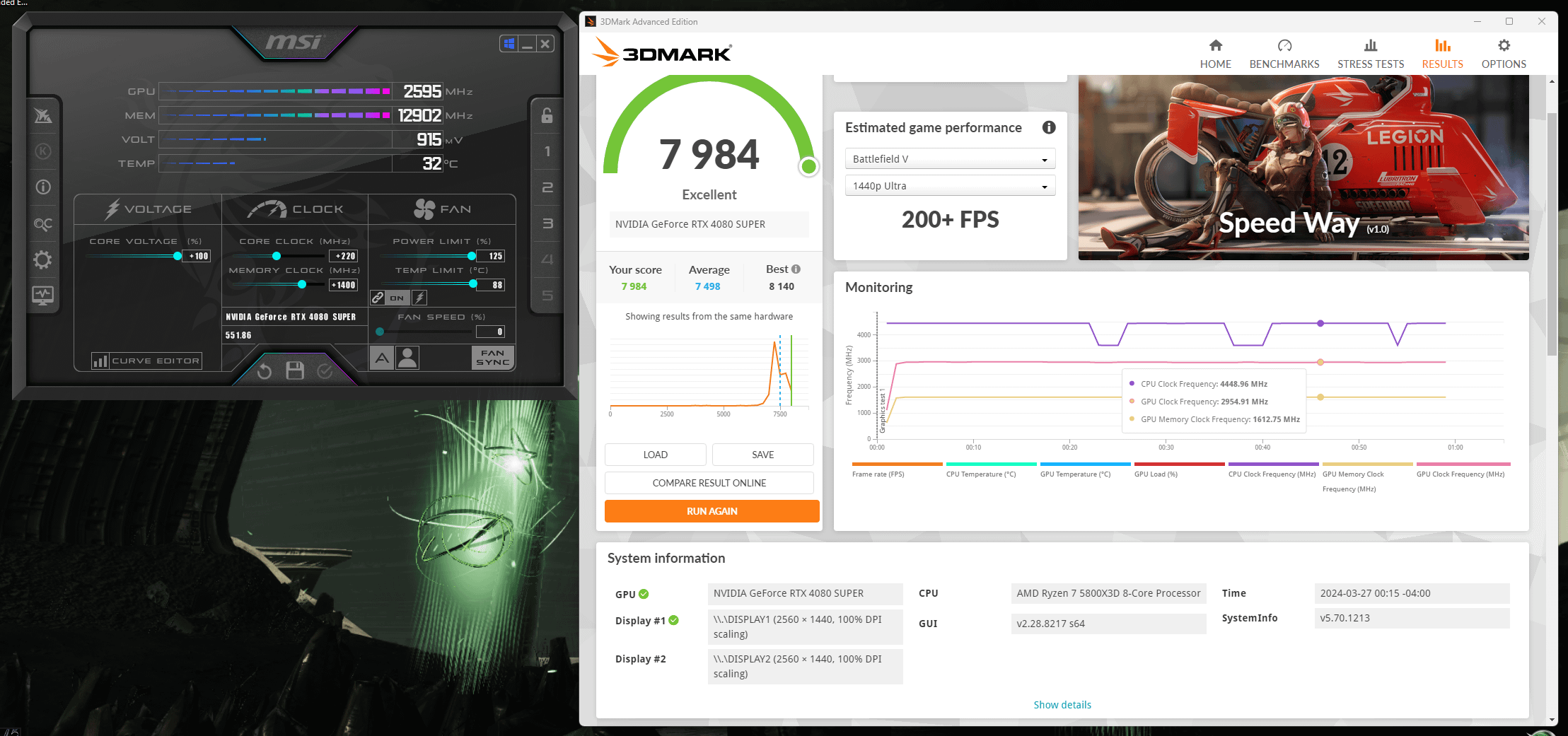
Task: Select Afterburner profile slot 2
Action: click(547, 187)
